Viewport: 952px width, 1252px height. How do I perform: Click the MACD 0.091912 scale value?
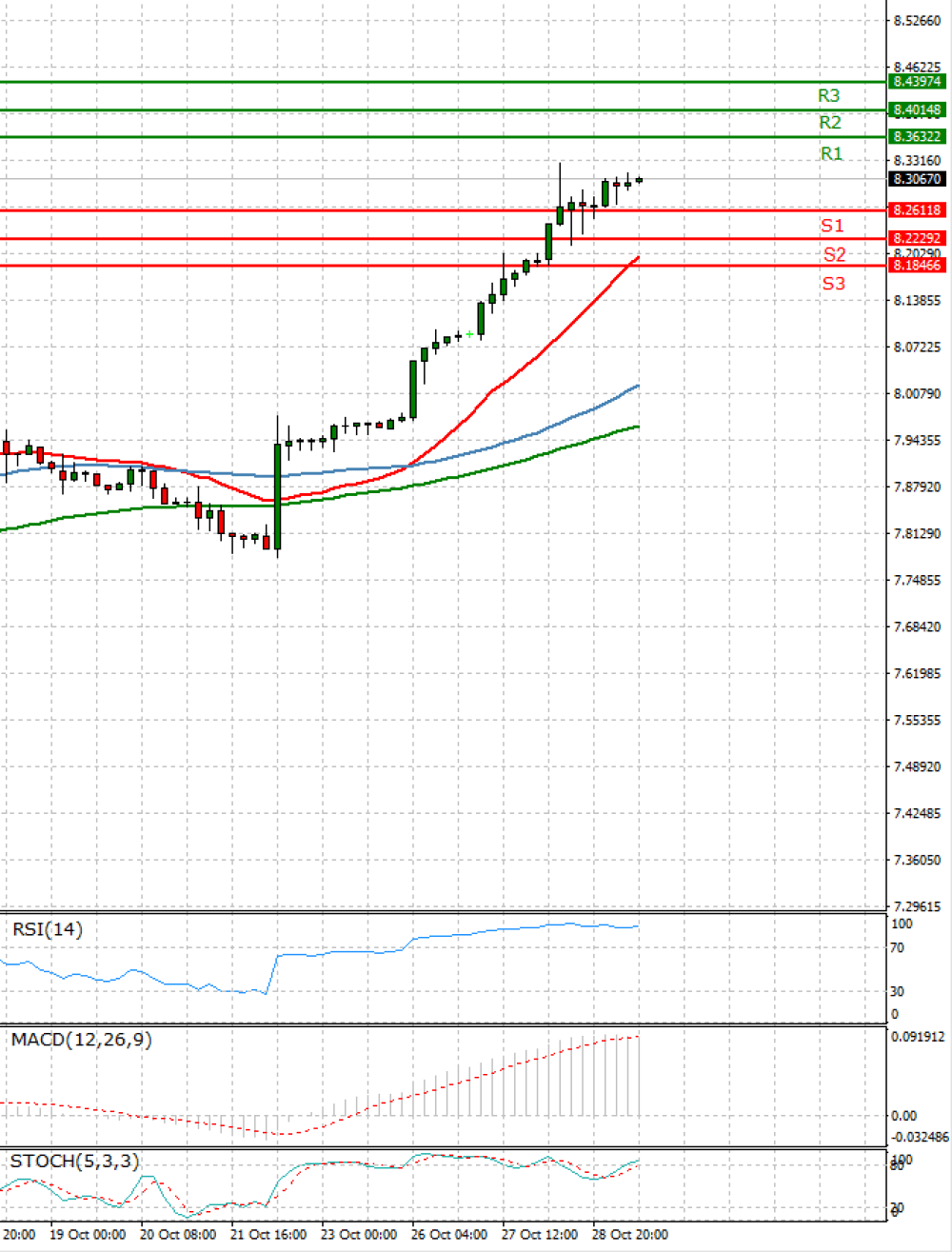point(919,1036)
